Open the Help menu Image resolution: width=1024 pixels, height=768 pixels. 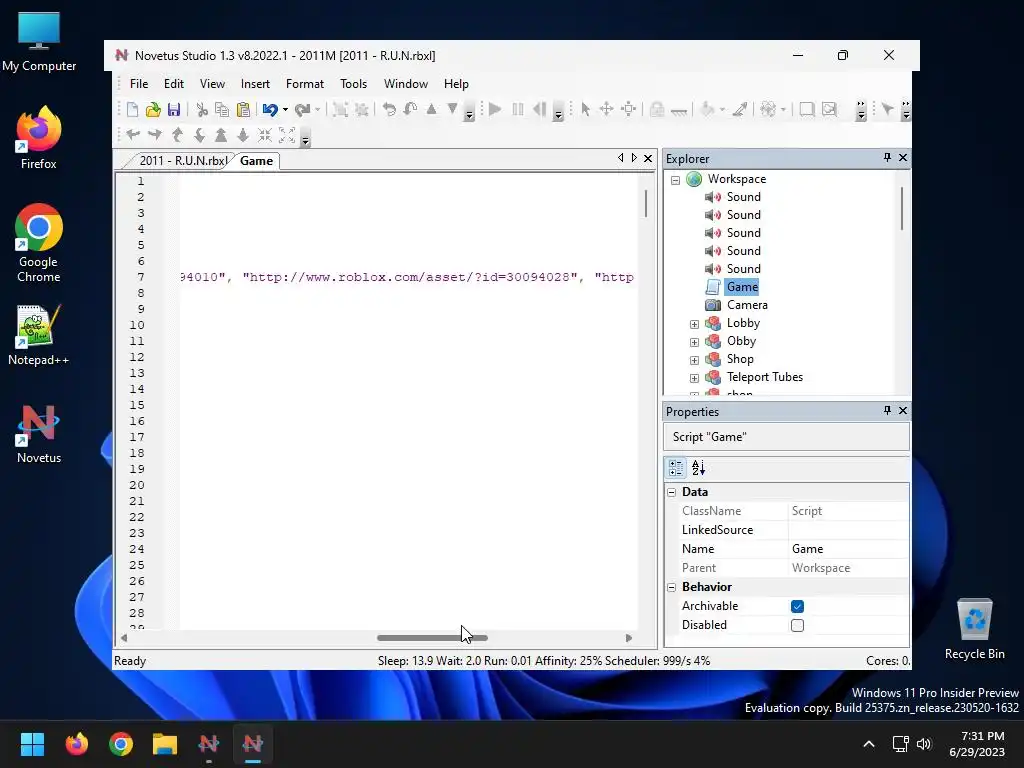[x=456, y=84]
